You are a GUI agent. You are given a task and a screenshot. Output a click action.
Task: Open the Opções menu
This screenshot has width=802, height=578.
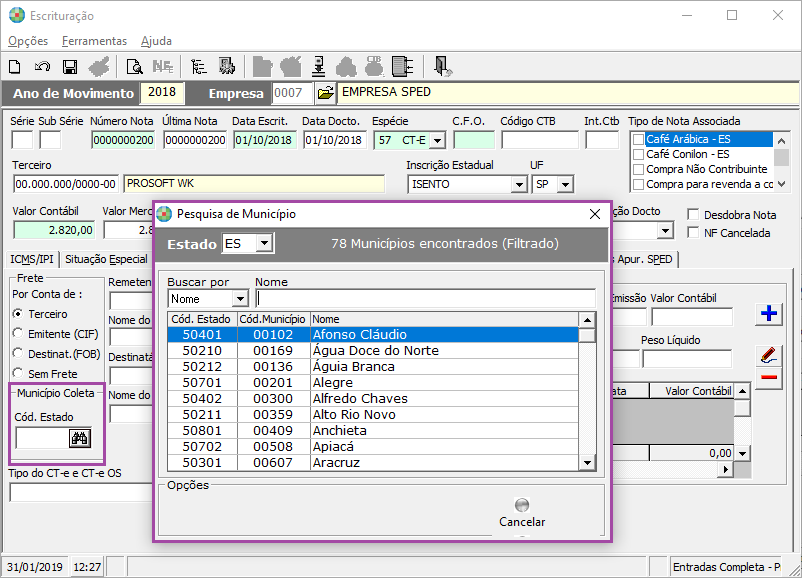click(28, 41)
